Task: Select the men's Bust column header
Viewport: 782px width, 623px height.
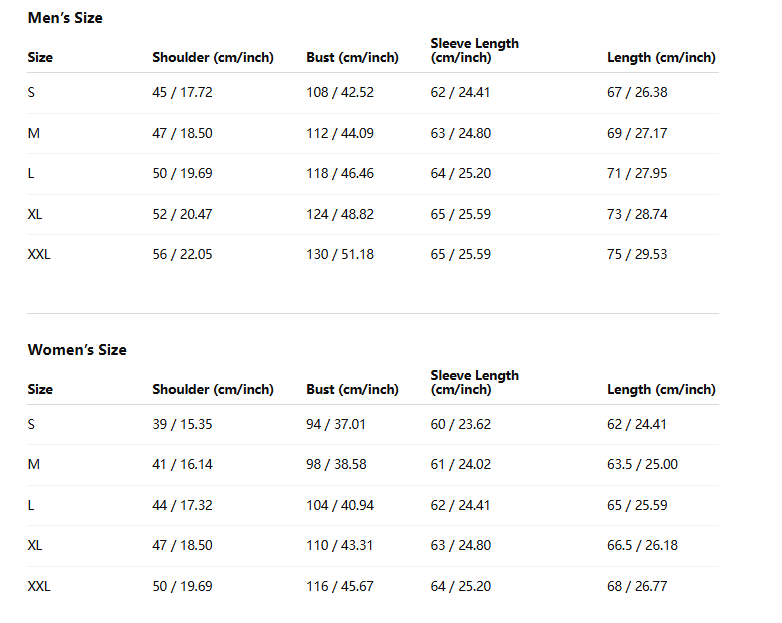Action: 353,57
